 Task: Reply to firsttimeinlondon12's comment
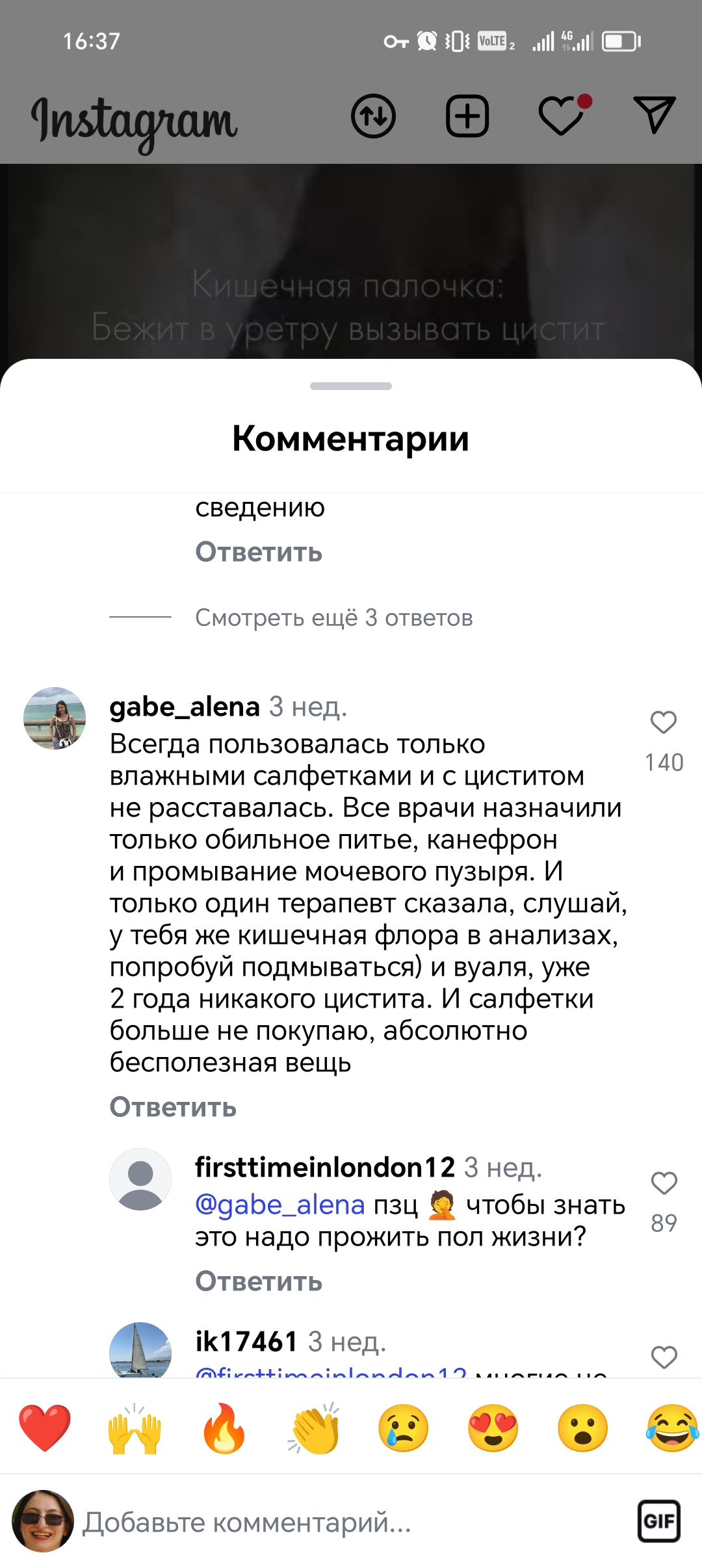pyautogui.click(x=259, y=1281)
